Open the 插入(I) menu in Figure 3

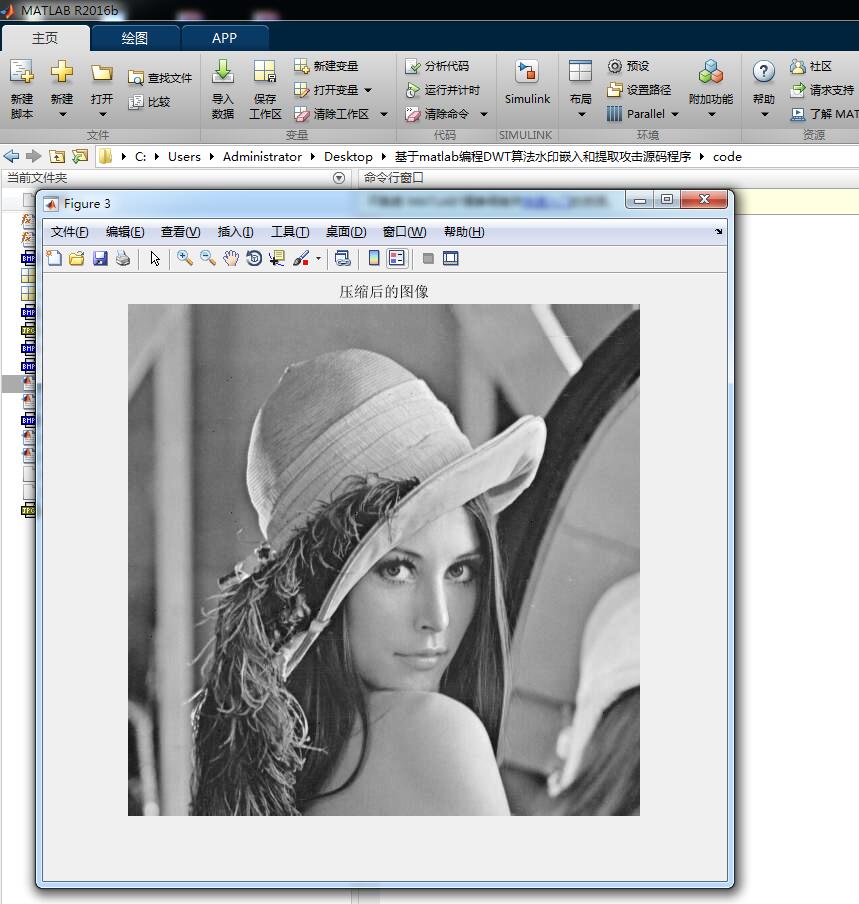pos(235,232)
